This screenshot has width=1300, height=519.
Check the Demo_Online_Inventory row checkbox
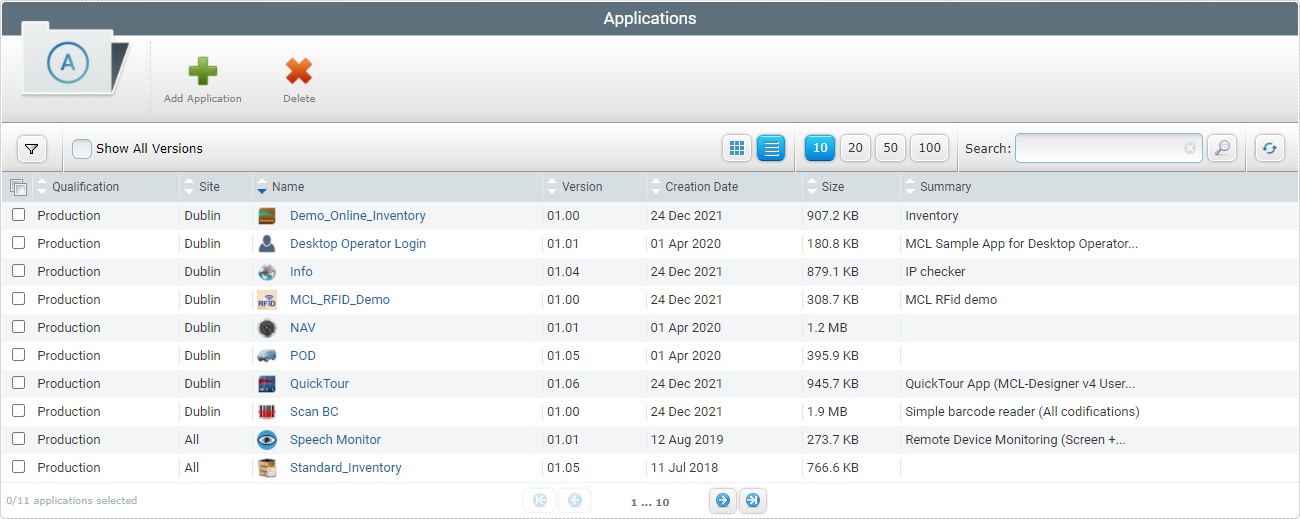point(18,215)
